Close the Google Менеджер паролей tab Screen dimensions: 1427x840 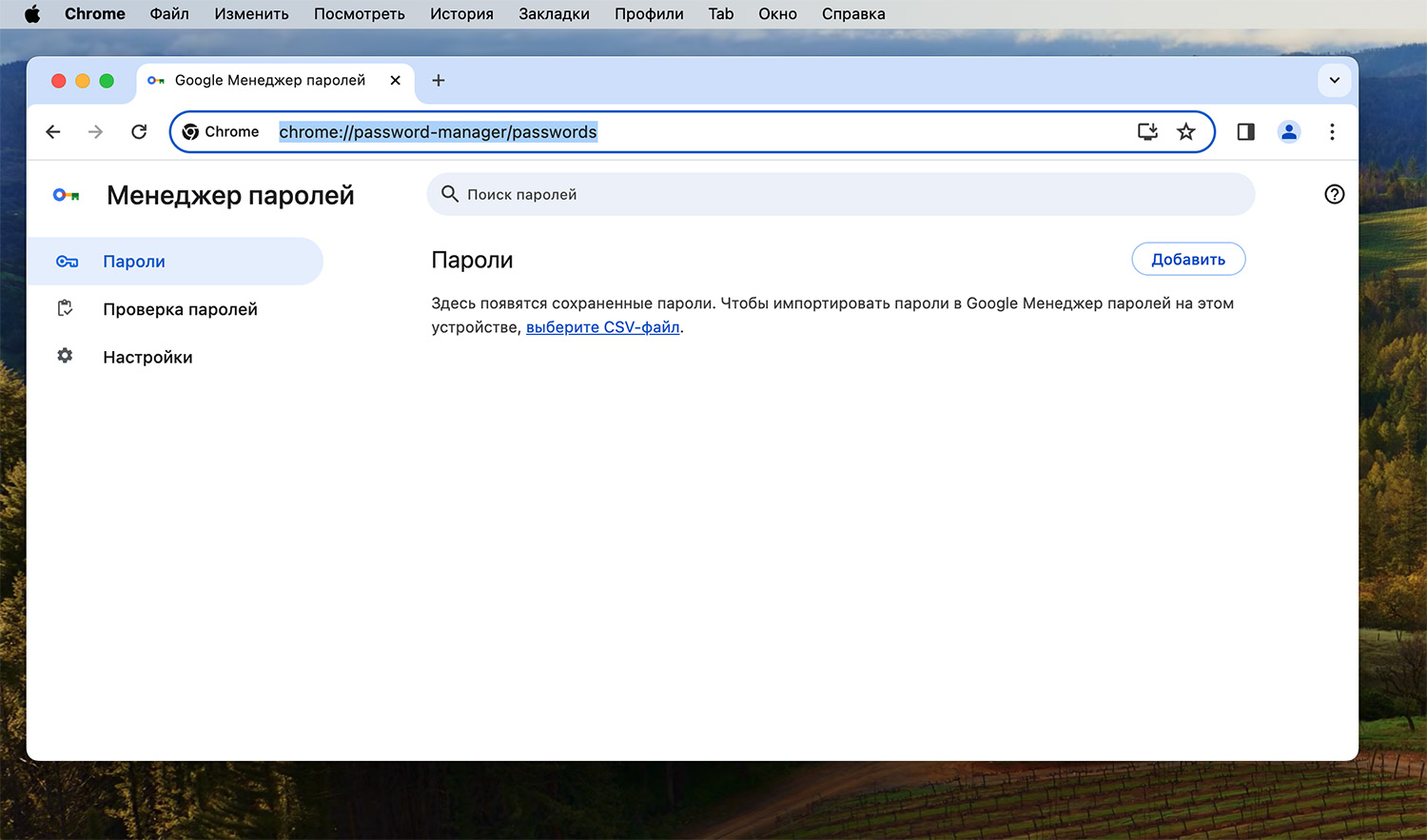(x=396, y=81)
